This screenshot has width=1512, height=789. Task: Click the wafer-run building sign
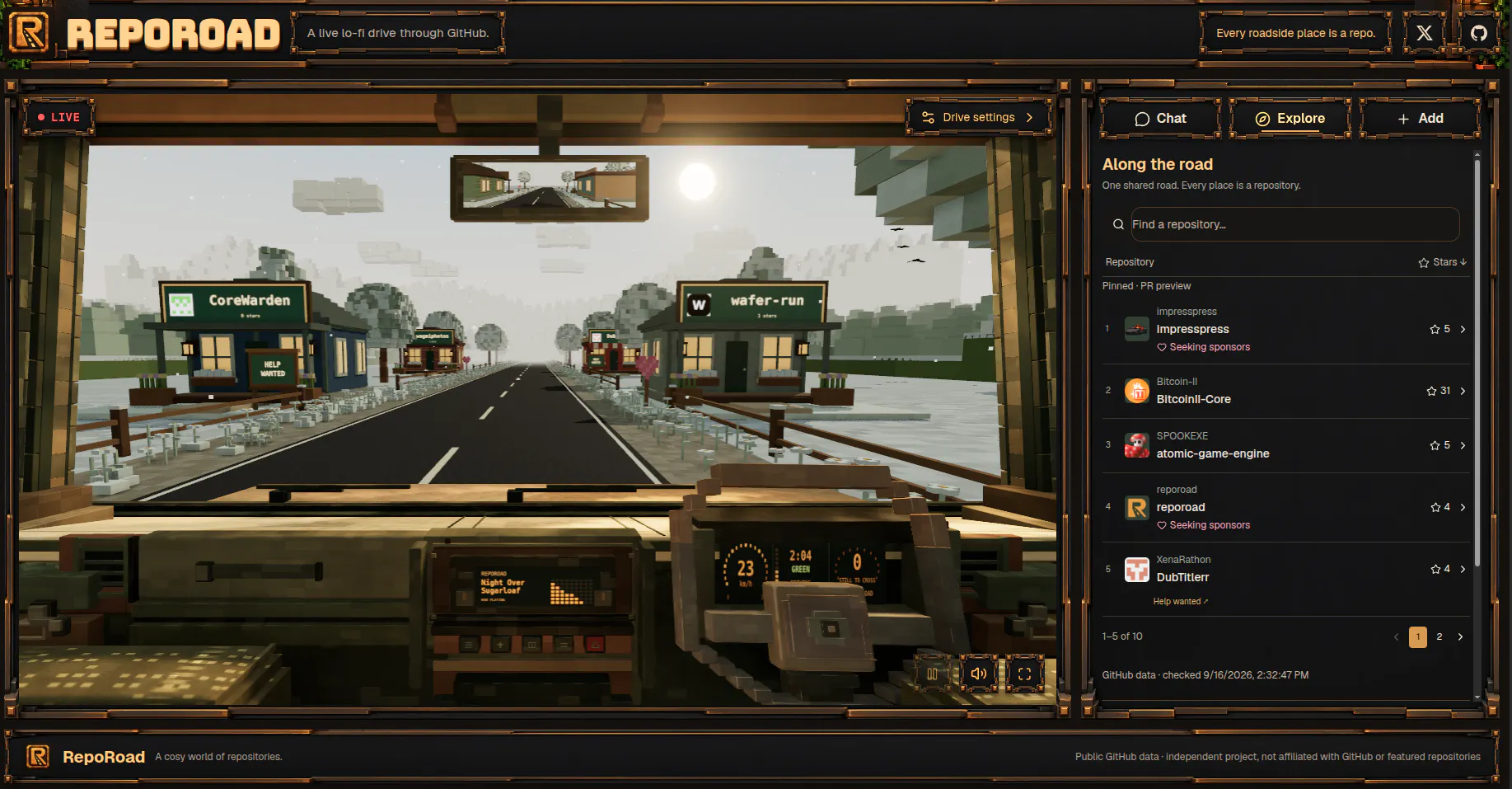click(x=751, y=303)
